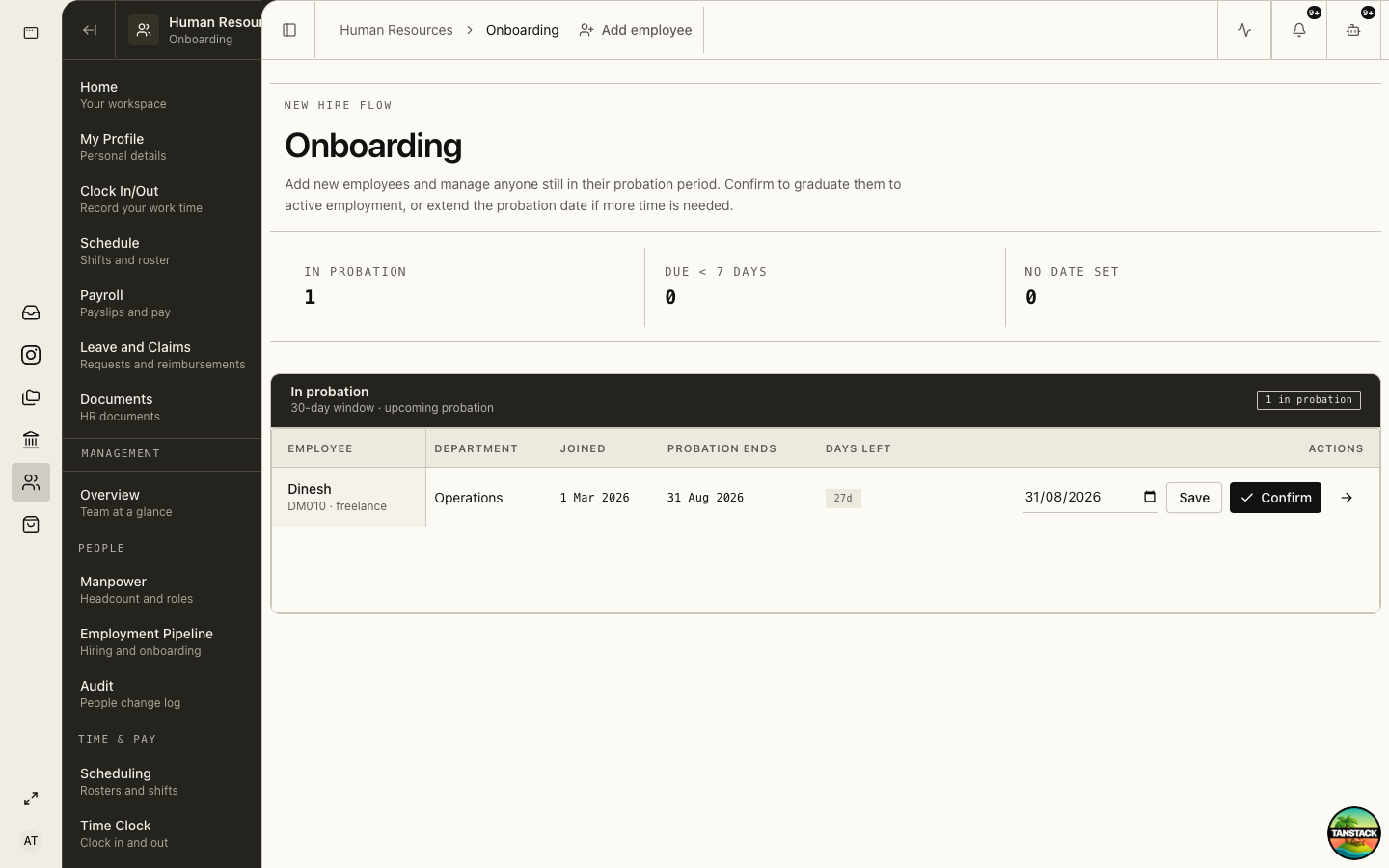Viewport: 1389px width, 868px height.
Task: Toggle the sidebar panel icon
Action: (289, 30)
